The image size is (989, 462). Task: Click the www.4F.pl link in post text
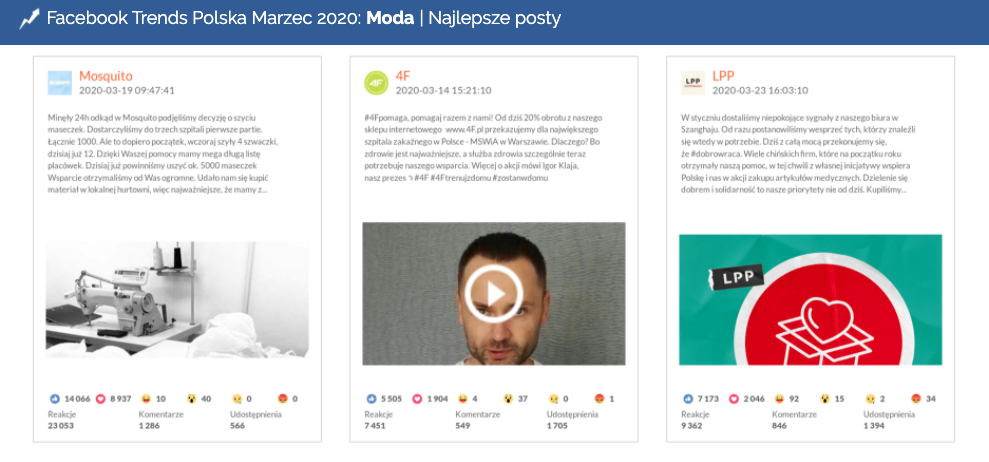pyautogui.click(x=474, y=129)
